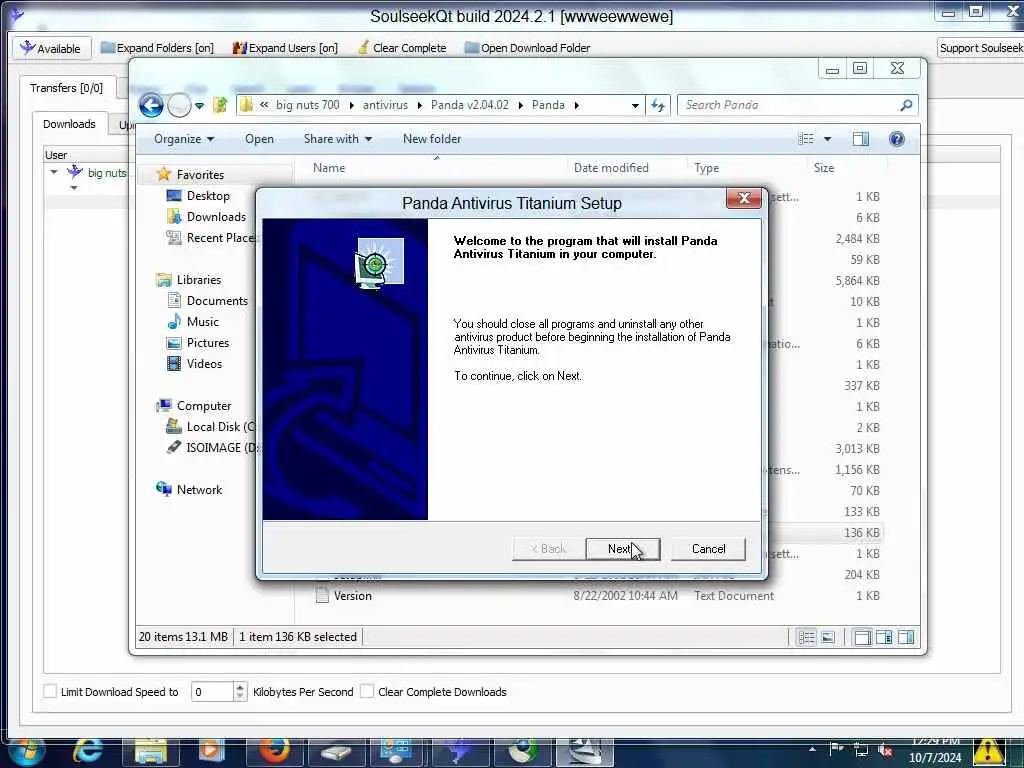Viewport: 1024px width, 768px height.
Task: Toggle Expand Users [on] in Soulseek
Action: [x=285, y=48]
